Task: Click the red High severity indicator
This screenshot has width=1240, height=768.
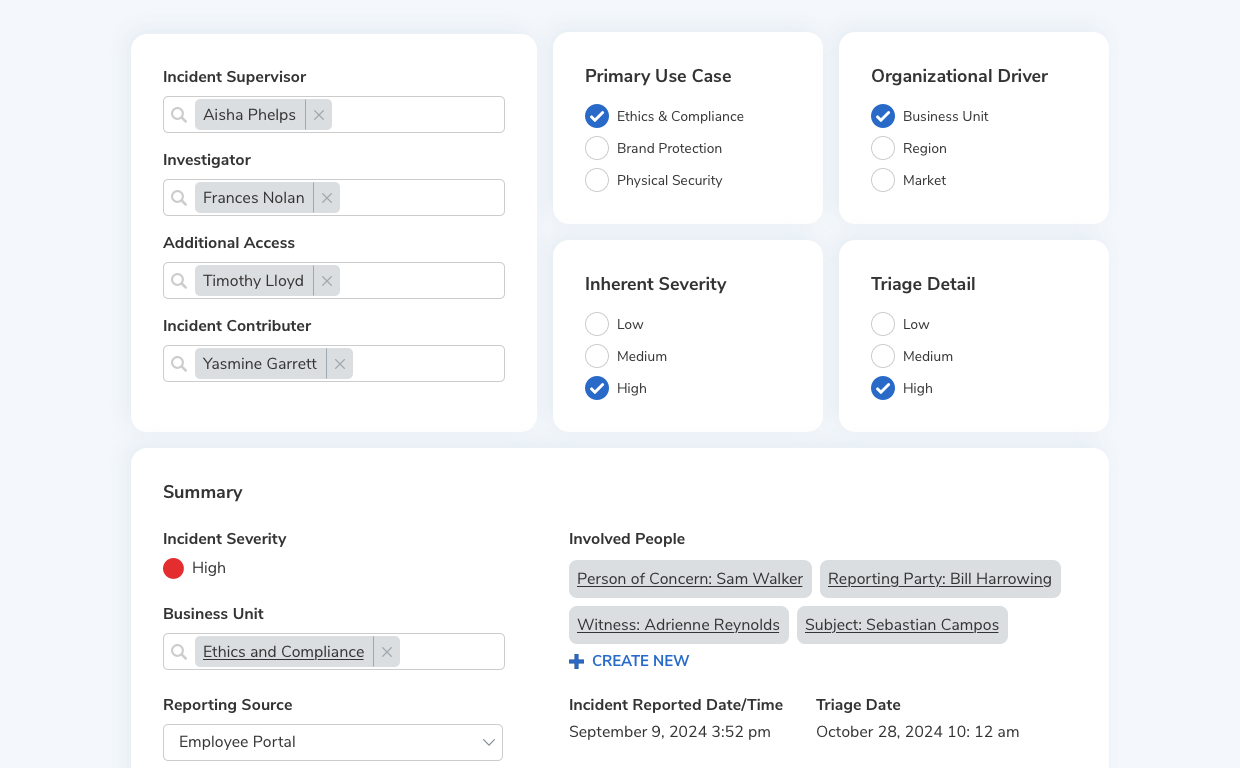Action: coord(174,568)
